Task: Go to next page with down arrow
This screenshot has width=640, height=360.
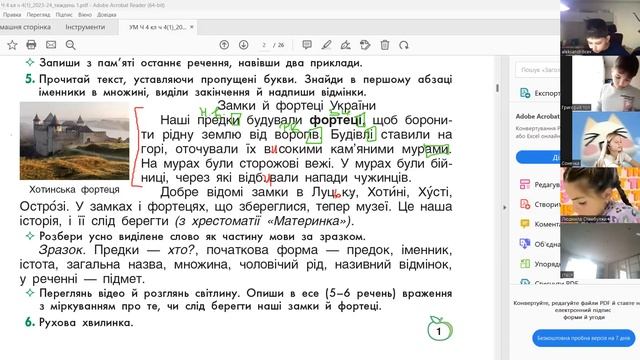Action: [x=244, y=45]
